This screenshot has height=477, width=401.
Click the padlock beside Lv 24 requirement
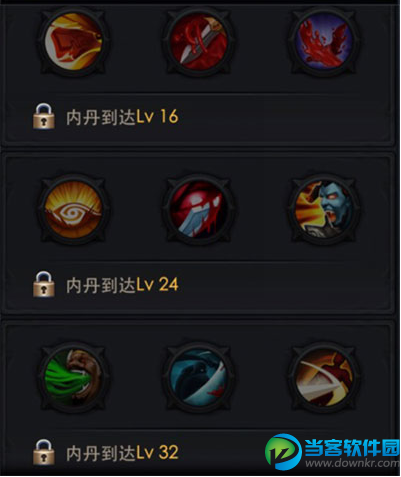coord(44,284)
